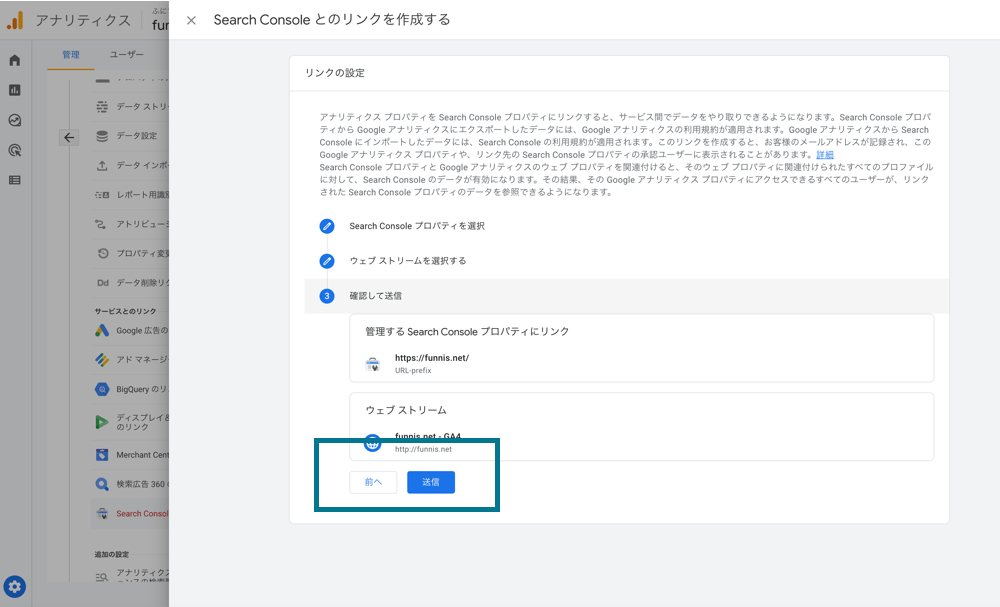The height and width of the screenshot is (607, 1000).
Task: Open データ インポート menu item
Action: click(x=132, y=165)
